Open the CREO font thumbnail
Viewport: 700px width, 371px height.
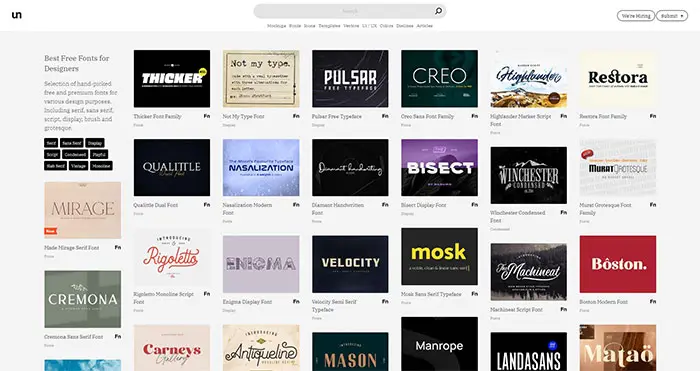click(439, 79)
